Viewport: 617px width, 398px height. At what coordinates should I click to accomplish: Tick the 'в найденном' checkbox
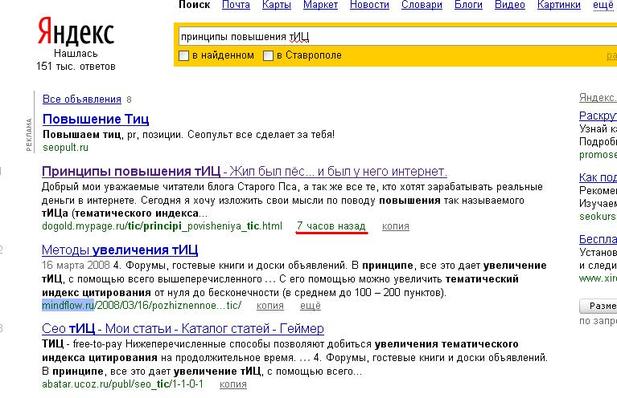184,56
